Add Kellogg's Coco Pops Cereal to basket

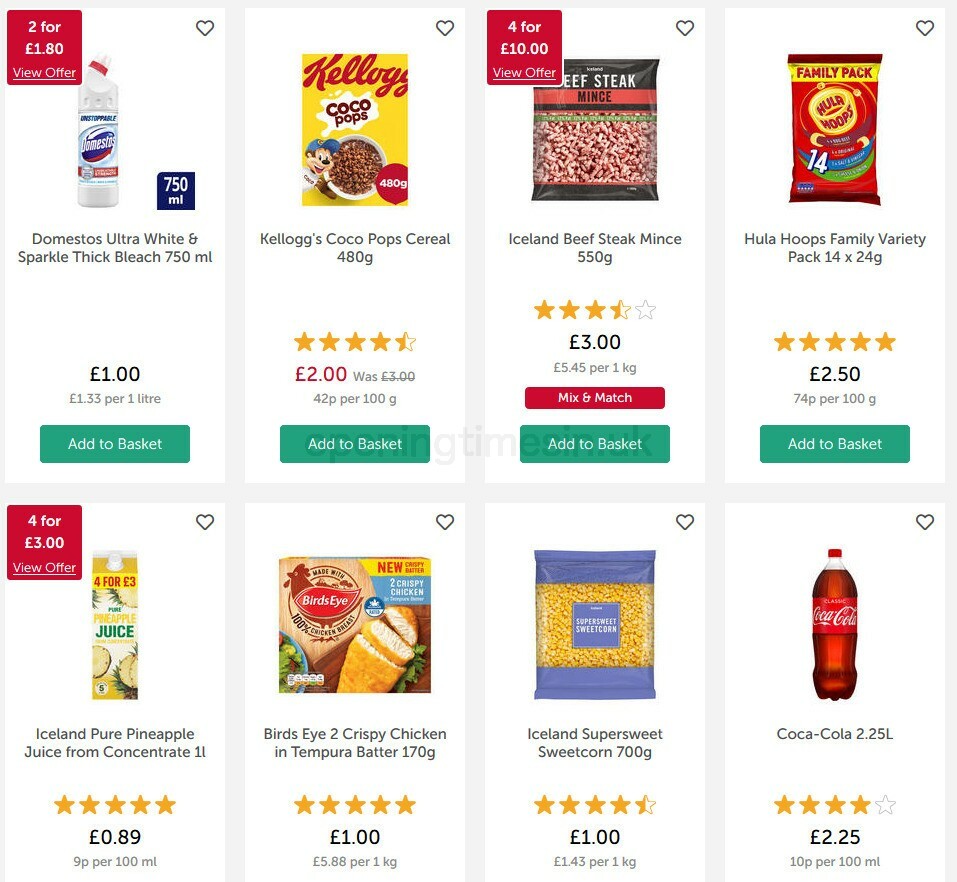click(355, 443)
